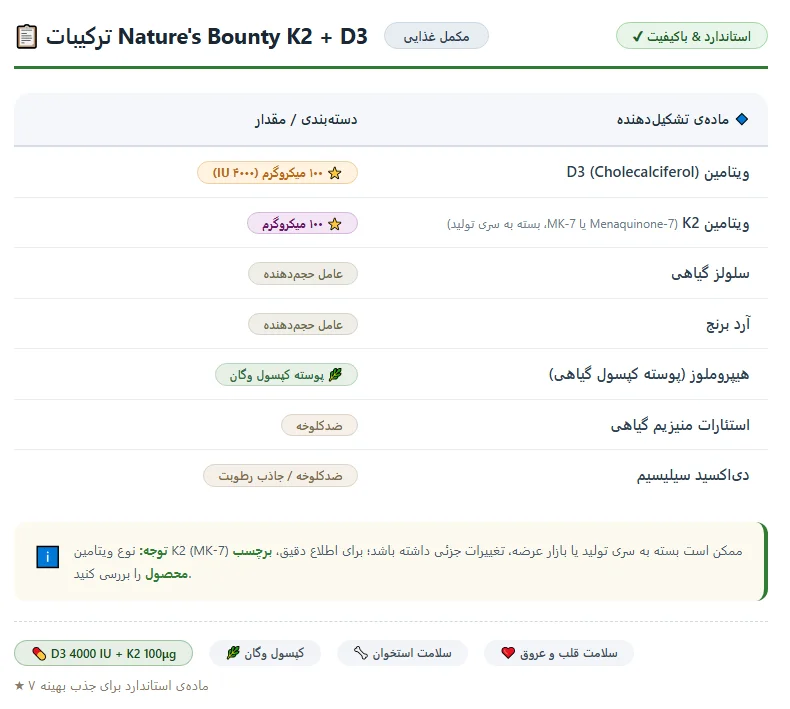Viewport: 790px width, 709px height.
Task: Select the سلامت استخوان tag
Action: [x=403, y=653]
